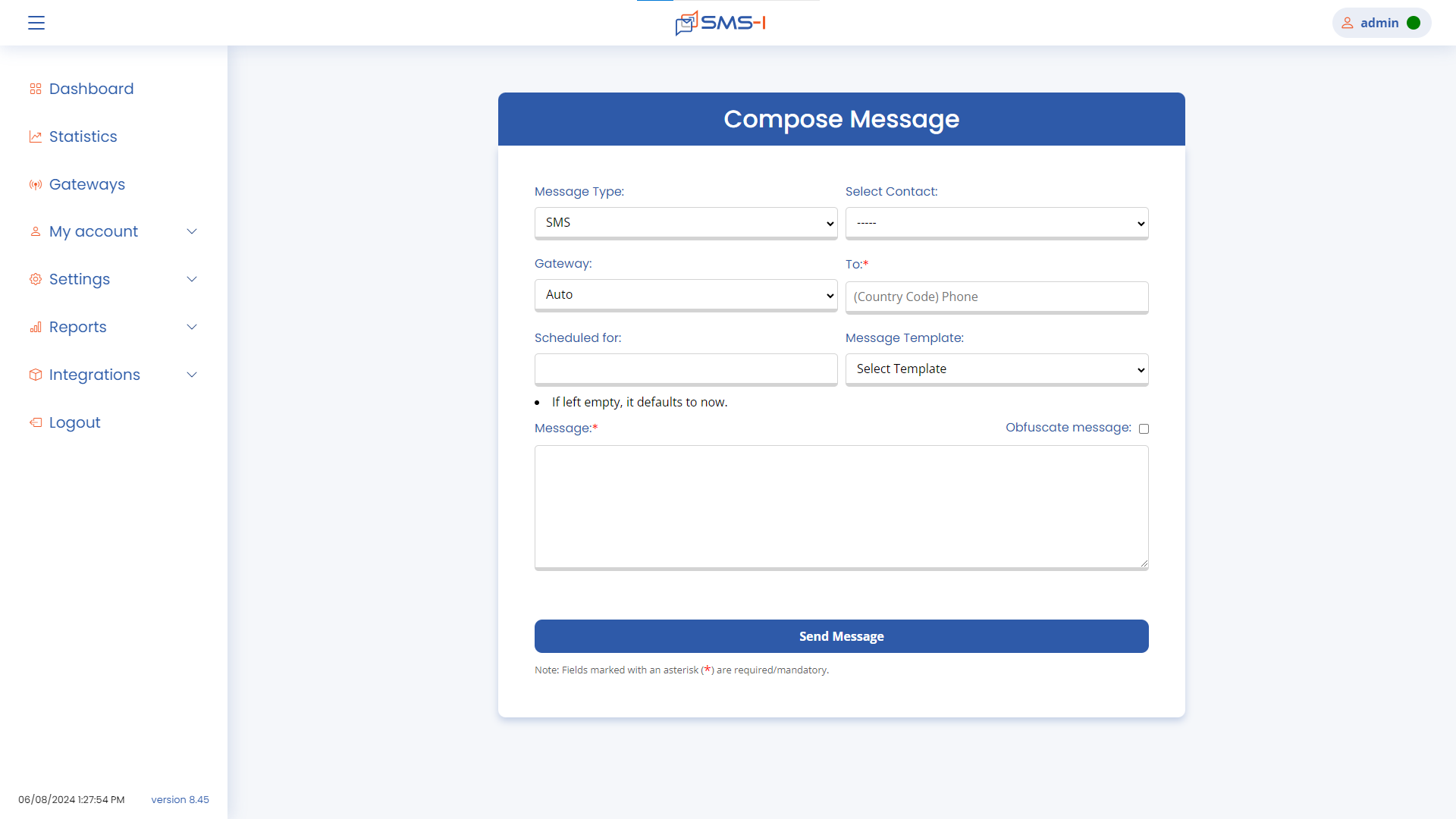Click the green online status indicator
Viewport: 1456px width, 819px height.
coord(1414,23)
